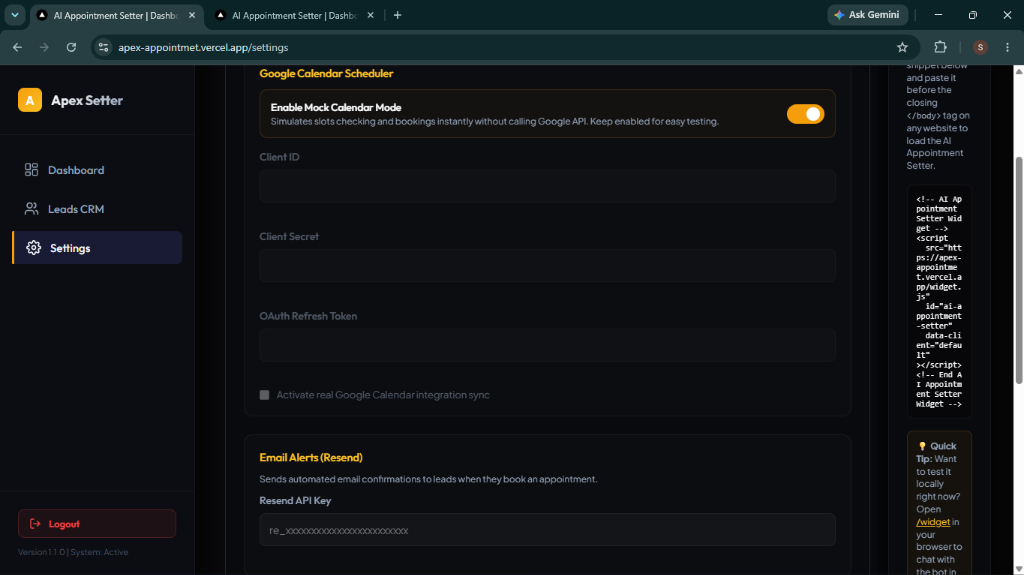This screenshot has width=1024, height=575.
Task: Open the /widget link in Quick Tip
Action: 933,522
